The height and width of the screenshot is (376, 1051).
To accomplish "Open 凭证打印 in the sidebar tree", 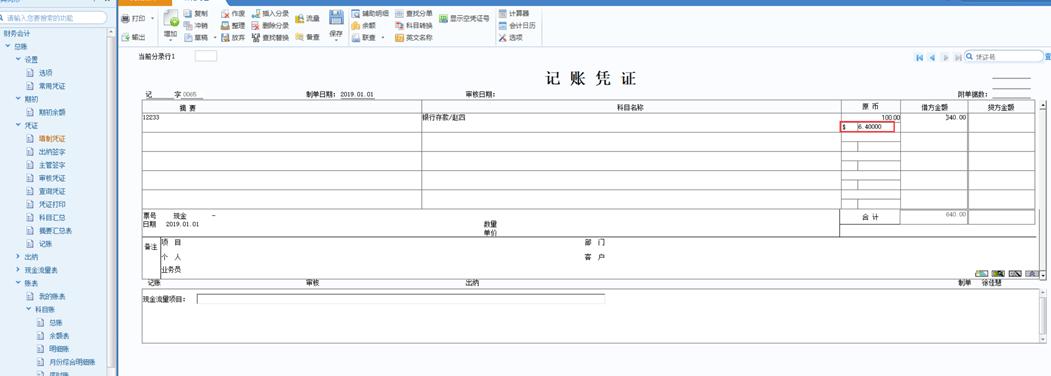I will [x=52, y=204].
